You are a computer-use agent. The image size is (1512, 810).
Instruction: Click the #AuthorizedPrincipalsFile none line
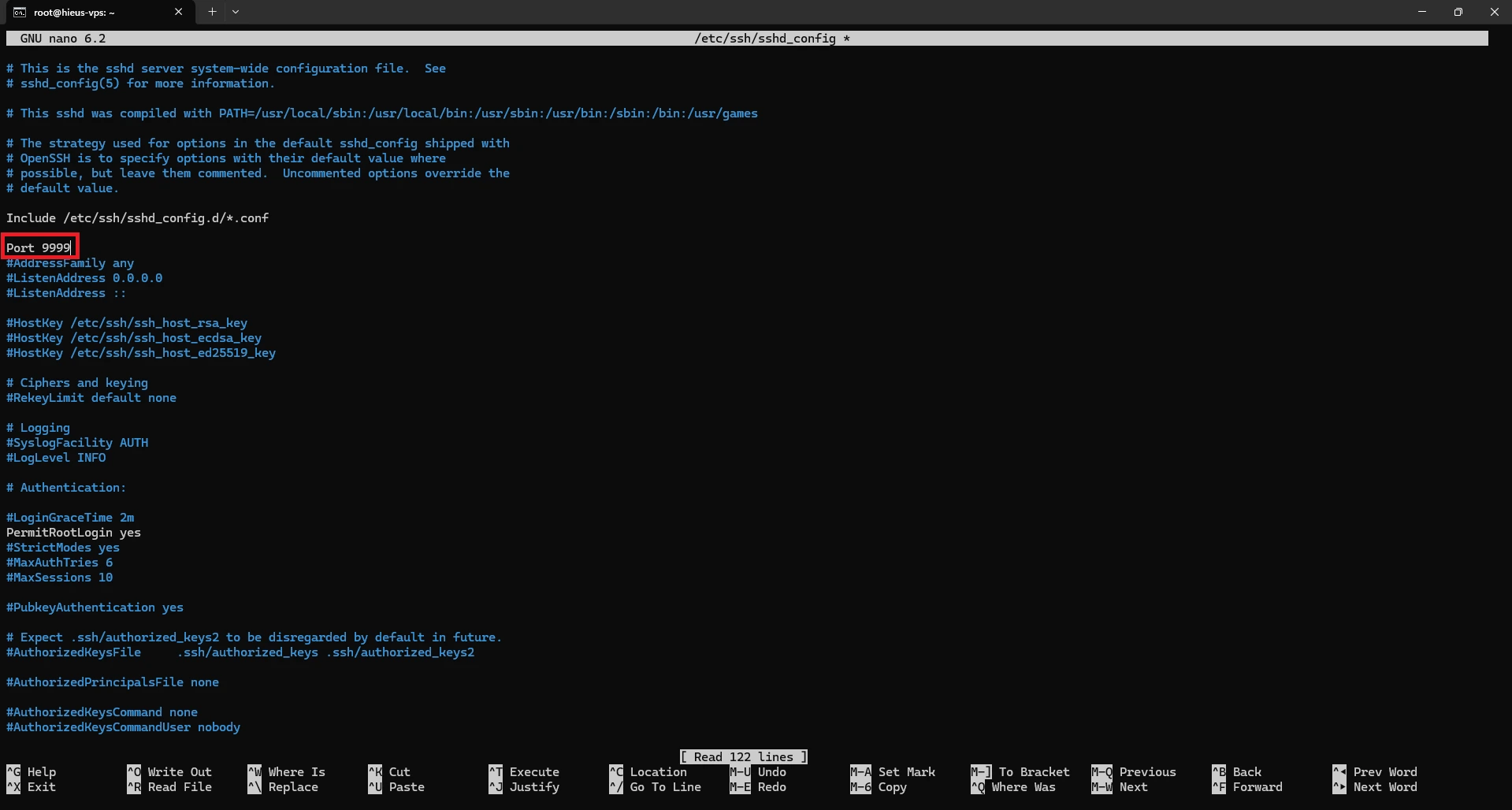(x=113, y=682)
